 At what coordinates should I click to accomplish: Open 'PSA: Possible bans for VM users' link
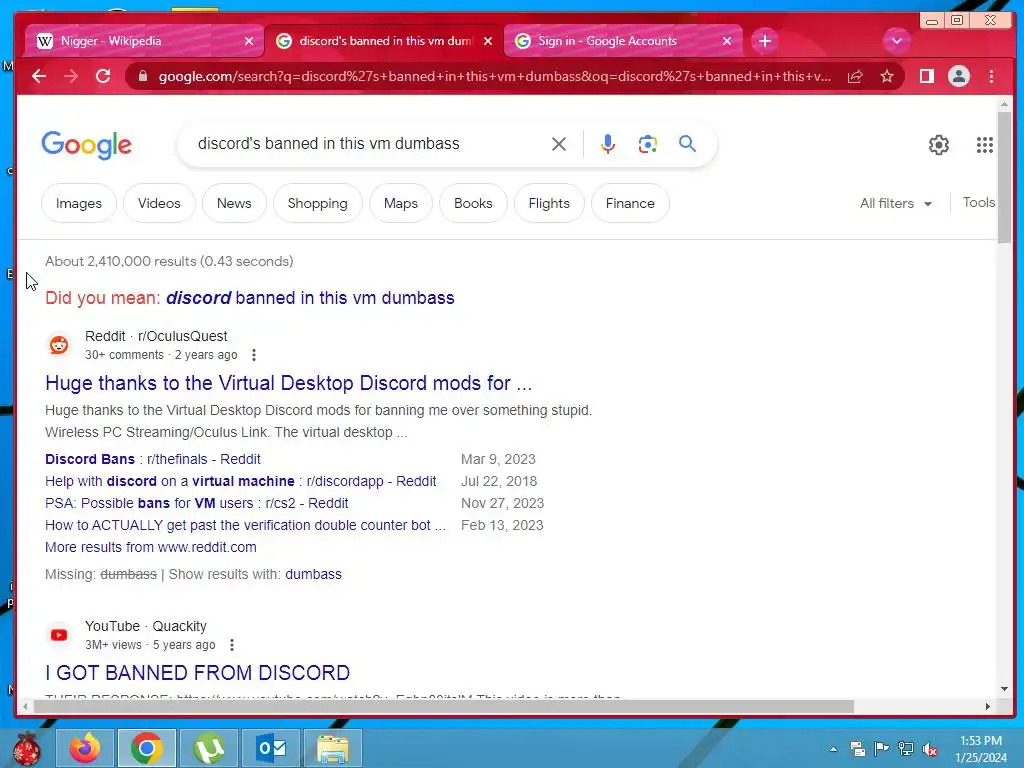197,504
